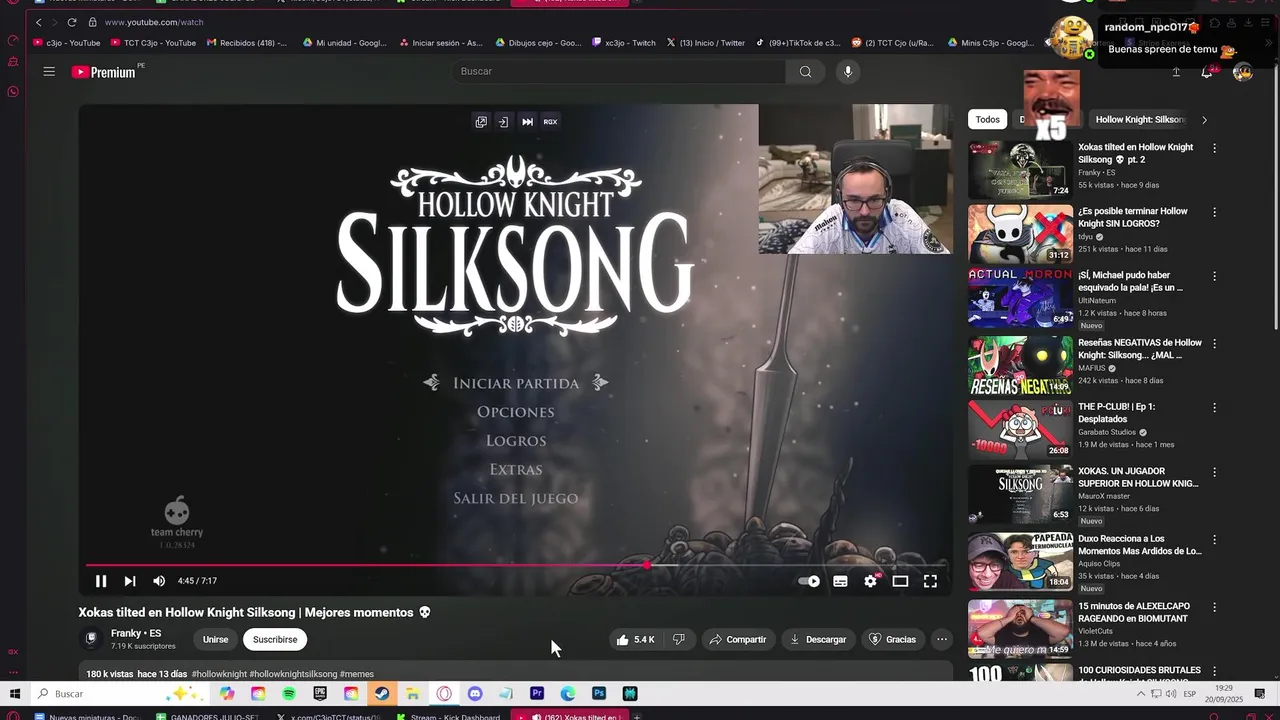
Task: Click the Descargar download button
Action: [817, 640]
